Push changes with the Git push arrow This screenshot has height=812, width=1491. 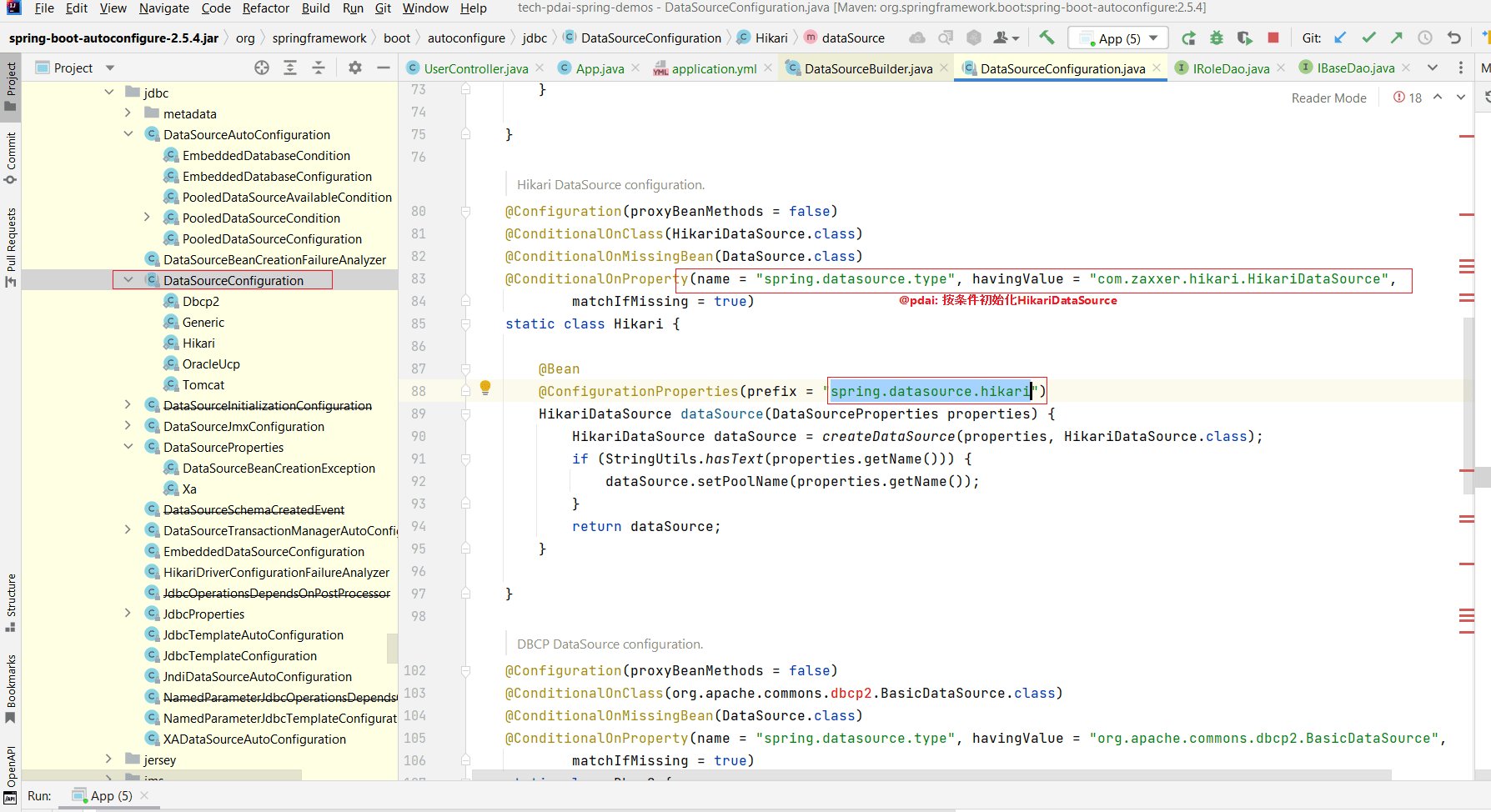click(1397, 38)
